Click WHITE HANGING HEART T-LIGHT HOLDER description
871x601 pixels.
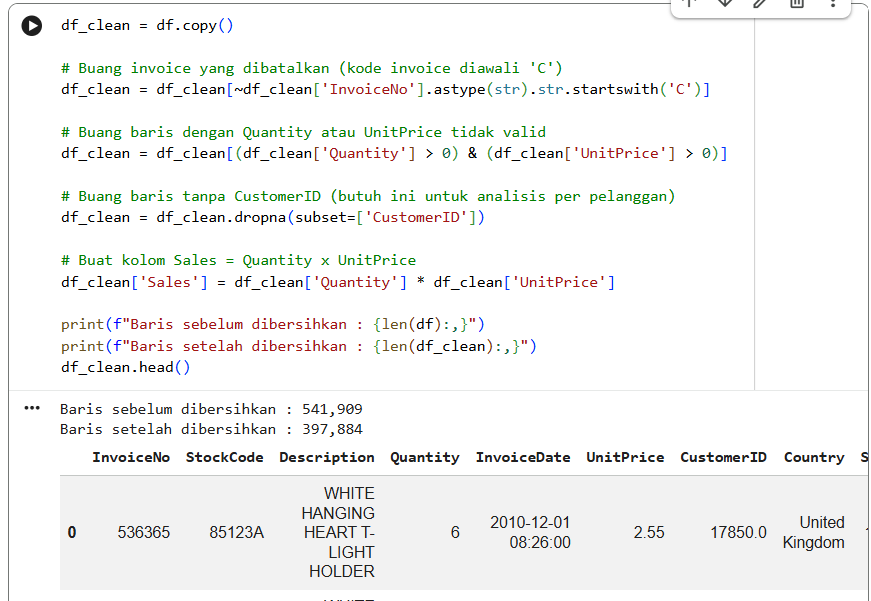[338, 532]
